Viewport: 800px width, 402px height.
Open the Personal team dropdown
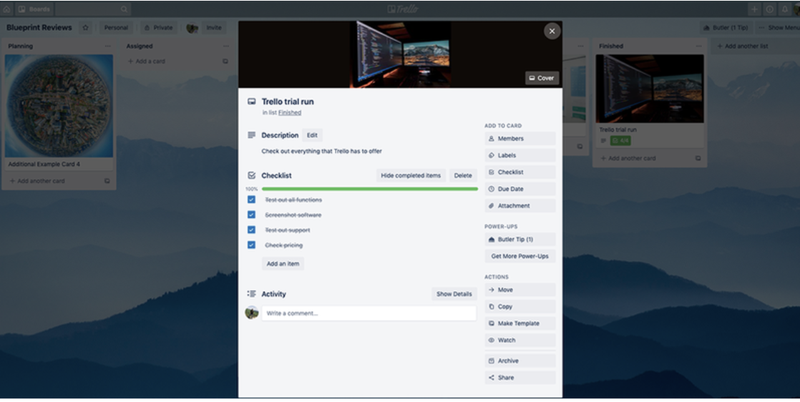click(116, 28)
